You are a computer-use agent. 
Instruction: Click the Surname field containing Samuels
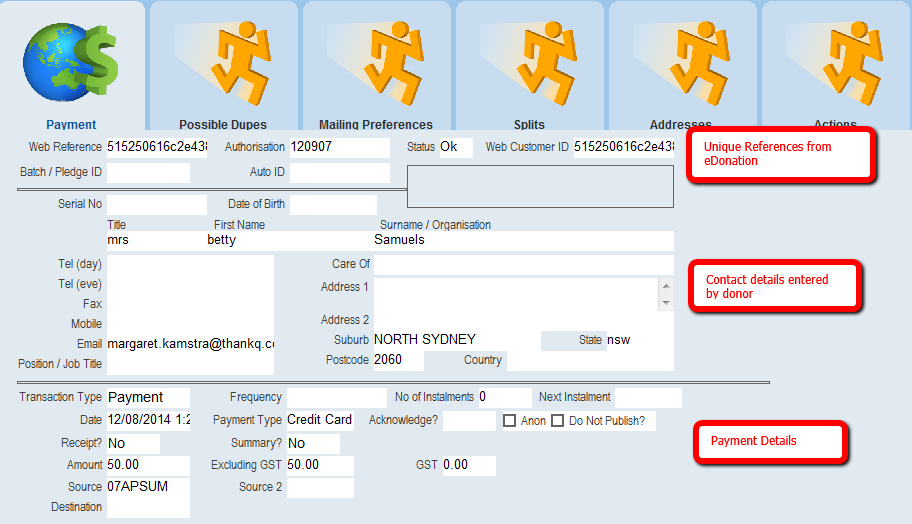click(522, 240)
